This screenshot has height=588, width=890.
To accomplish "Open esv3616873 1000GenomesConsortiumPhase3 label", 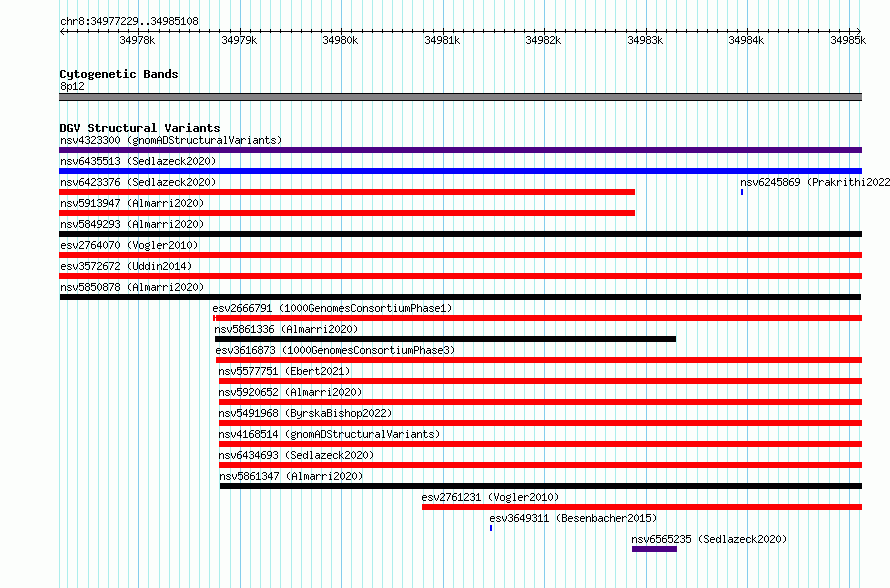I will [335, 350].
